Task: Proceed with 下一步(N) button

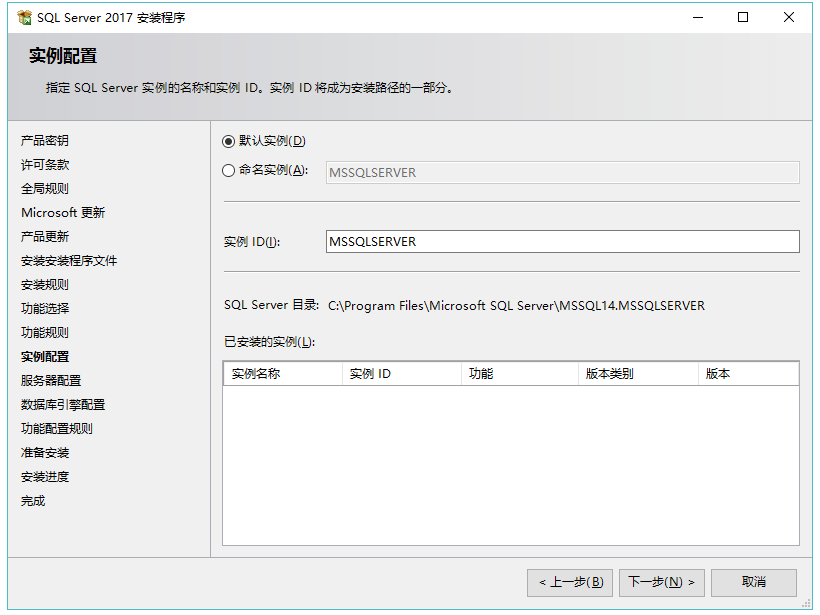Action: [662, 582]
